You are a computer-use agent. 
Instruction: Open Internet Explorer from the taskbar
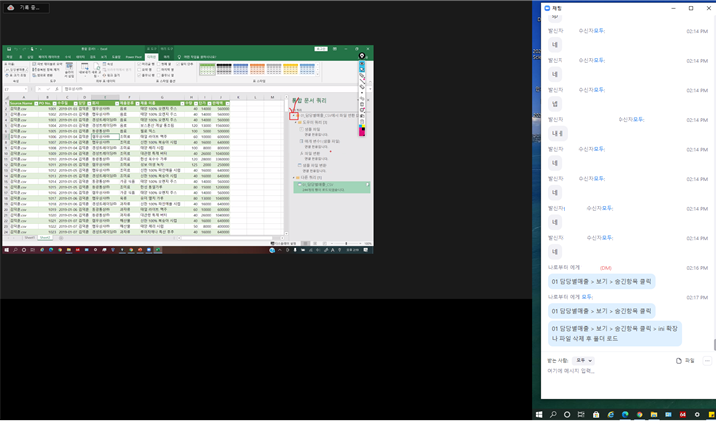pyautogui.click(x=610, y=414)
